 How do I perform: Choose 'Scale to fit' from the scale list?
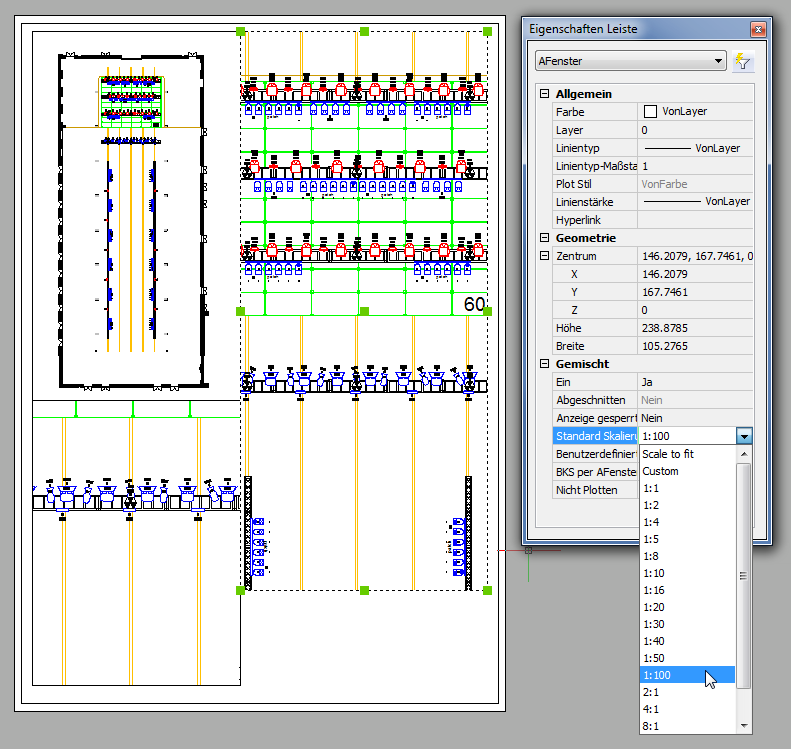click(668, 454)
